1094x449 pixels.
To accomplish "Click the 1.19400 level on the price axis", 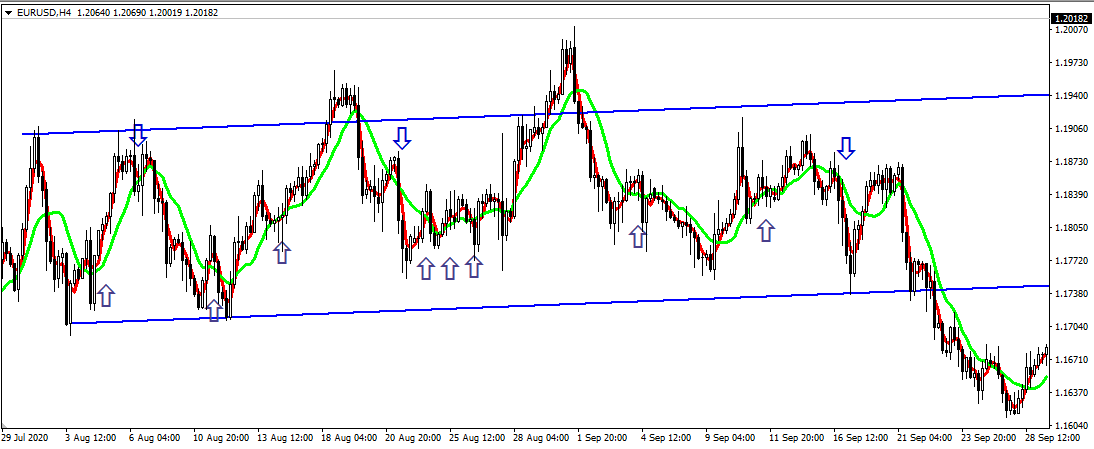I will click(1071, 95).
